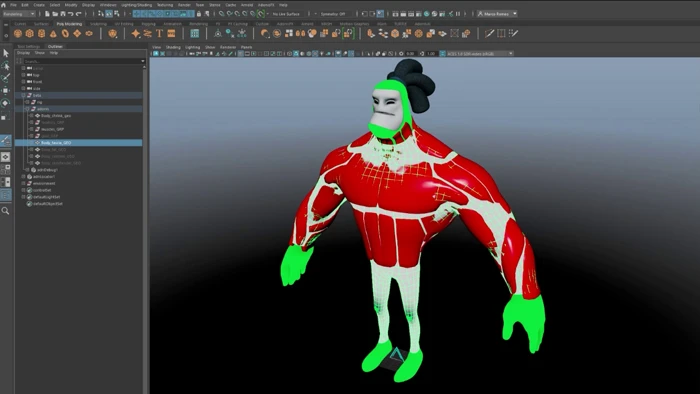700x394 pixels.
Task: Open the ACES view transform dropdown
Action: pyautogui.click(x=480, y=54)
